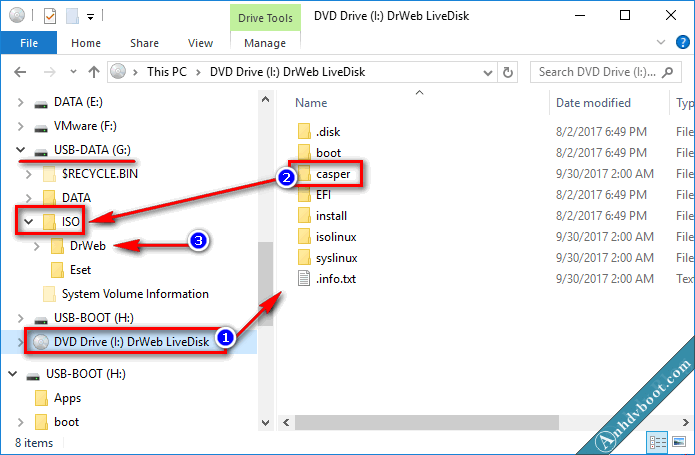
Task: Click the navigation pane scroll down arrow
Action: point(266,422)
